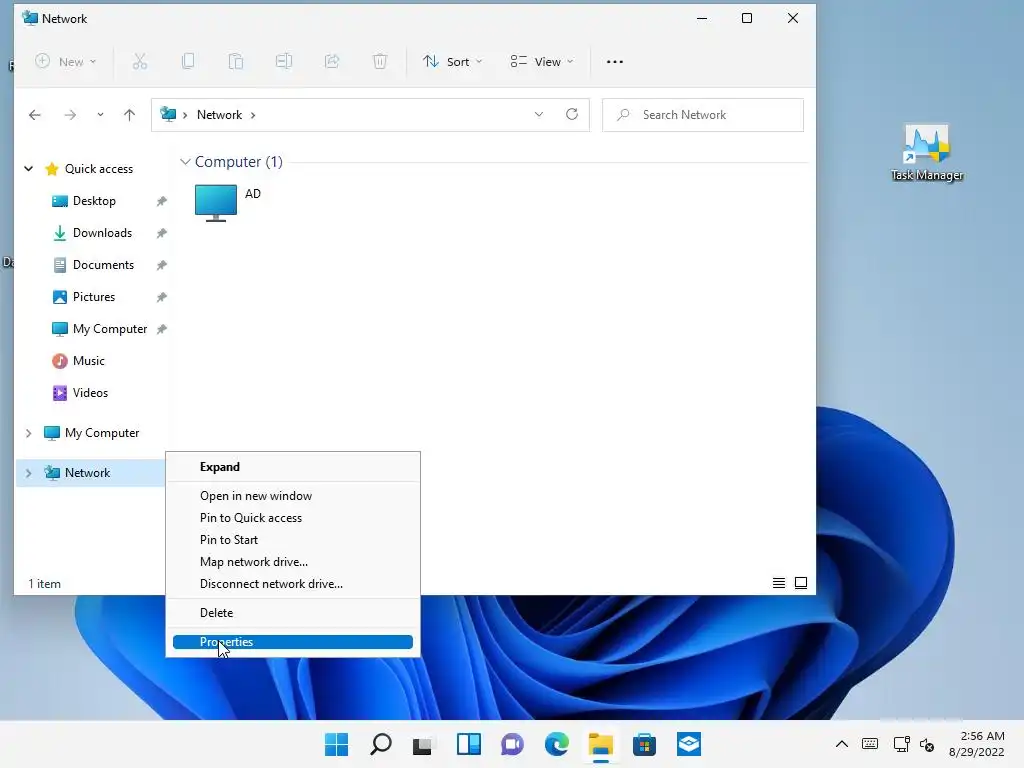Go forward with the right arrow

click(x=70, y=115)
